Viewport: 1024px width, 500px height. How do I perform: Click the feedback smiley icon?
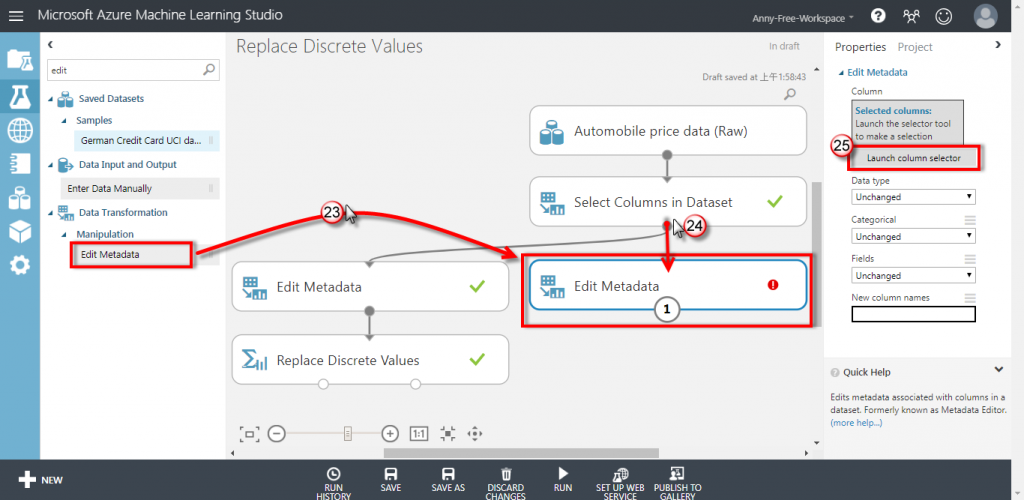pos(943,16)
